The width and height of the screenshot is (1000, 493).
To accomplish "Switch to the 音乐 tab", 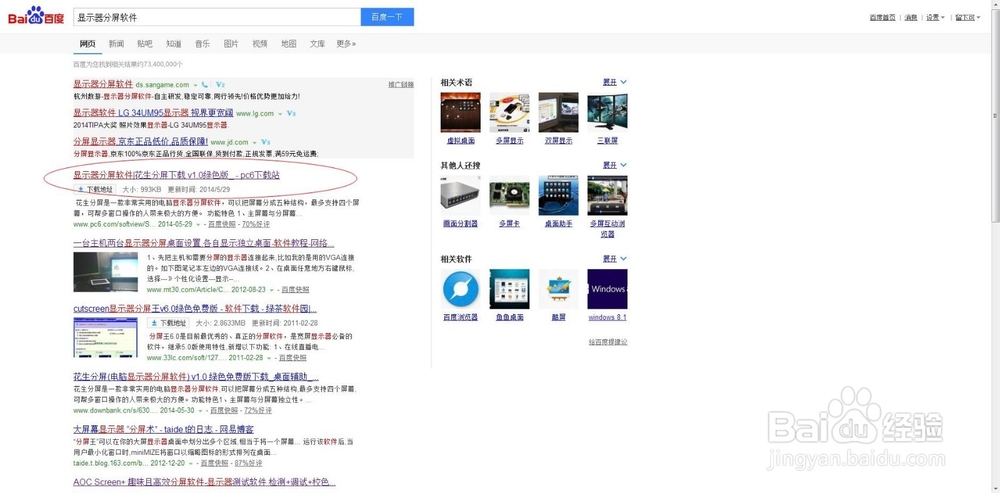I will click(202, 44).
